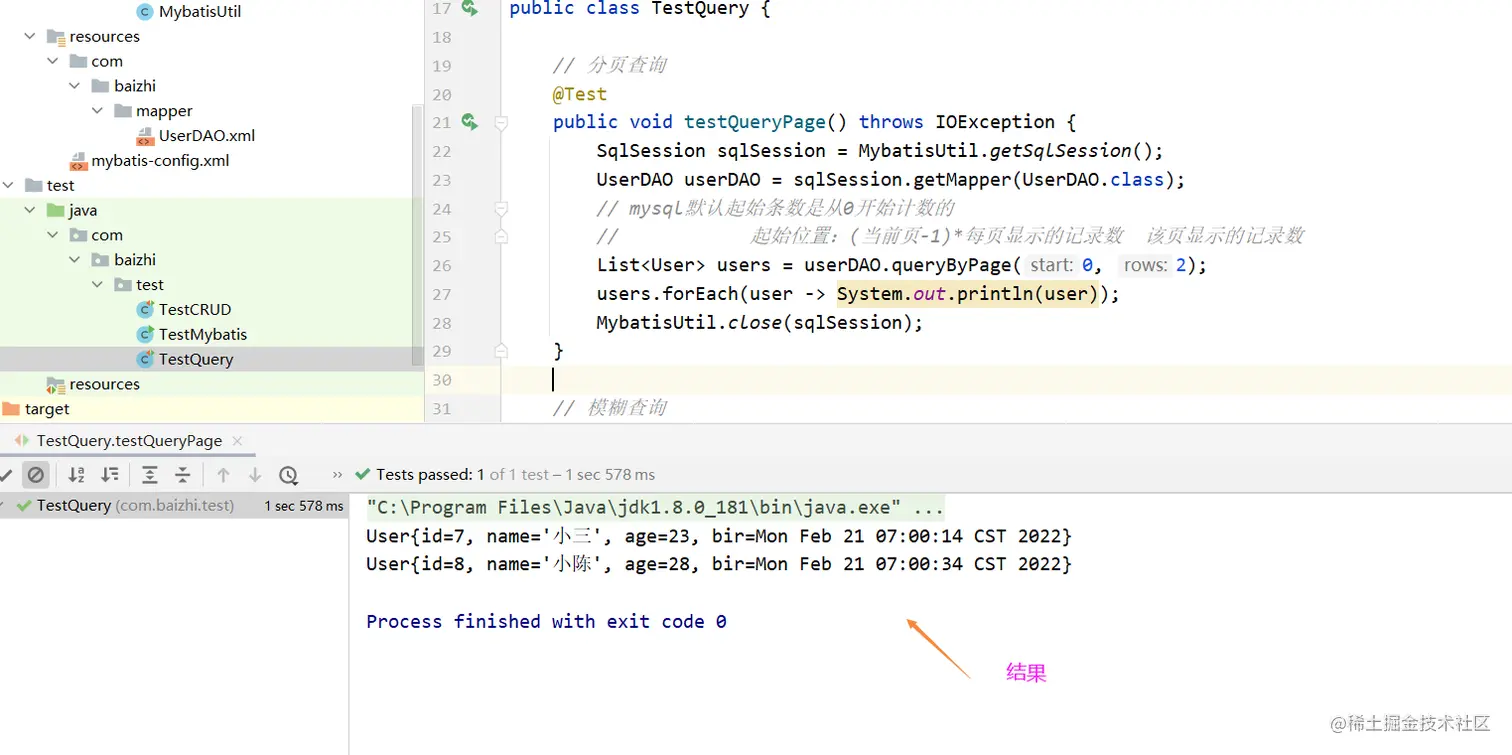Collapse the com package under test java
This screenshot has height=755, width=1512.
click(x=53, y=235)
